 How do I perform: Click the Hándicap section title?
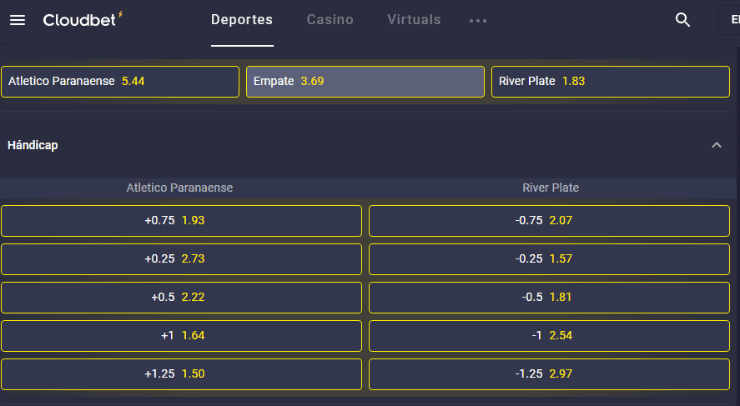click(x=33, y=145)
